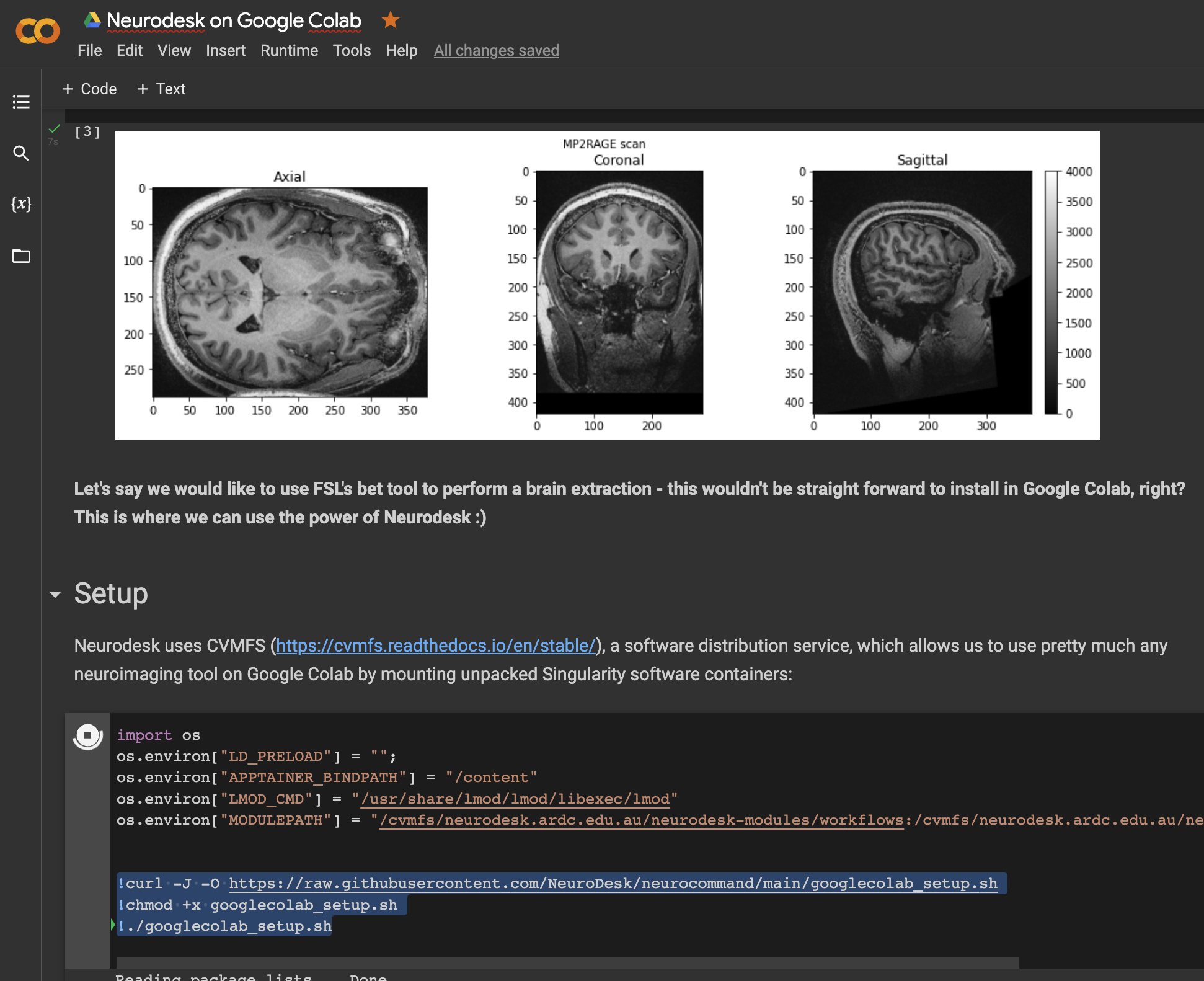Click the "!./googlecolab_setup.sh" line
The width and height of the screenshot is (1204, 981).
pos(224,926)
